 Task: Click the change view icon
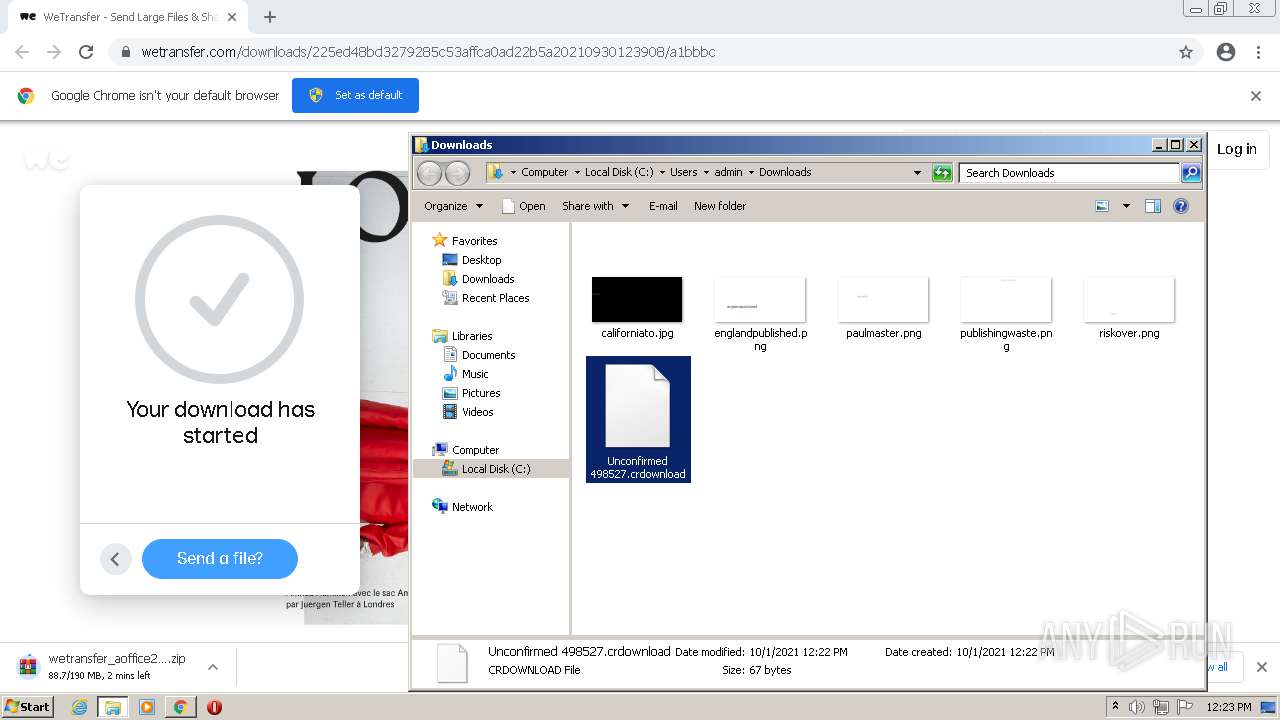pos(1102,206)
